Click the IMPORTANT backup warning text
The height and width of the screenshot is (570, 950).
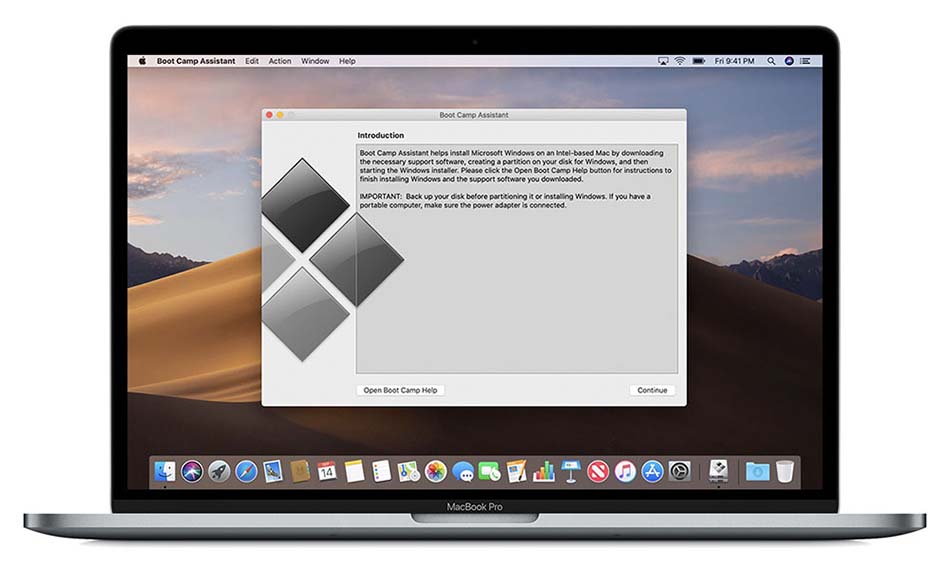[505, 200]
